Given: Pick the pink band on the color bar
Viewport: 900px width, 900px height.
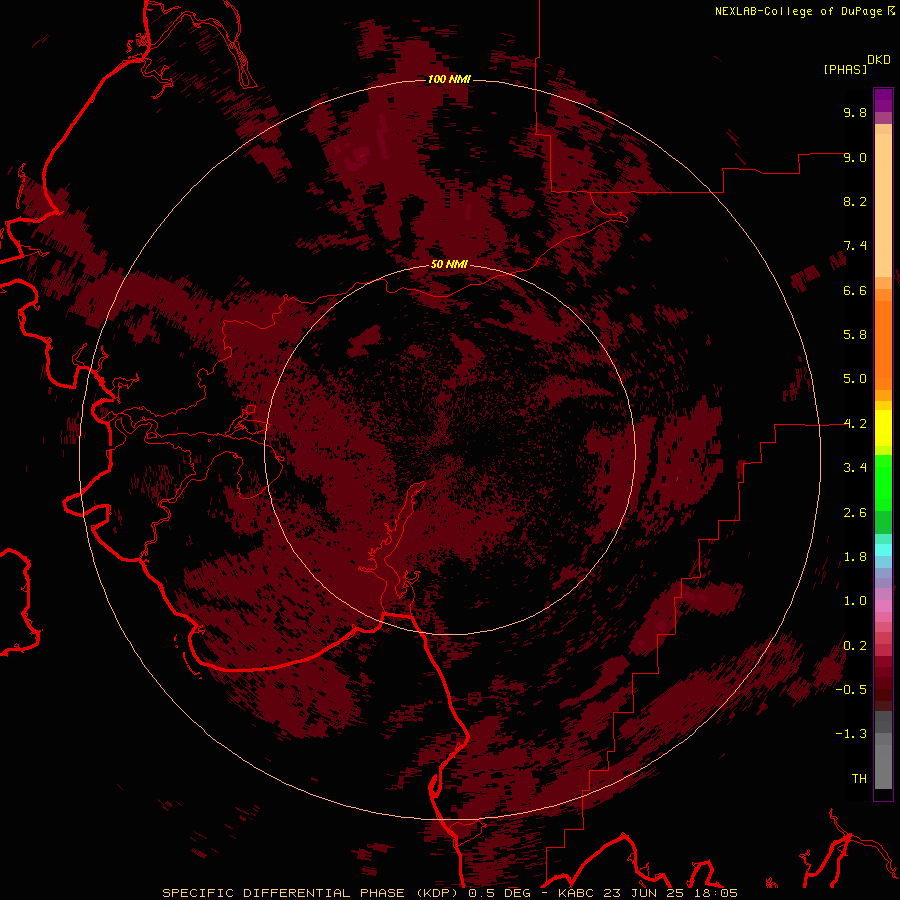Looking at the screenshot, I should tap(883, 606).
